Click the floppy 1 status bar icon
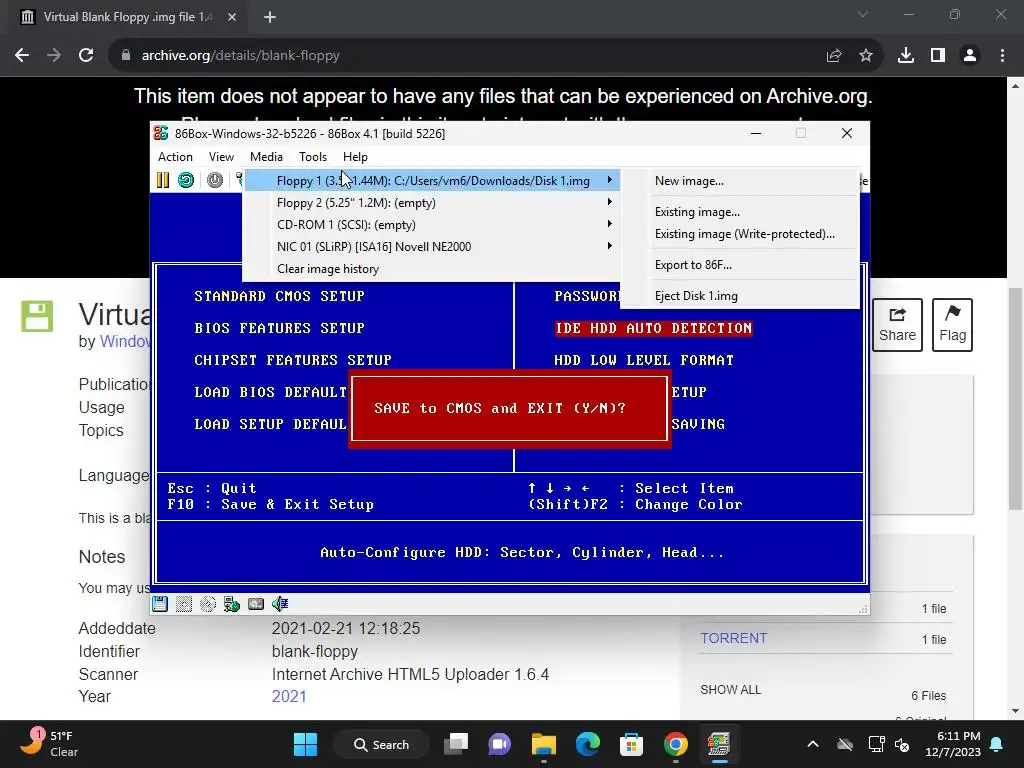The image size is (1024, 768). coord(160,604)
